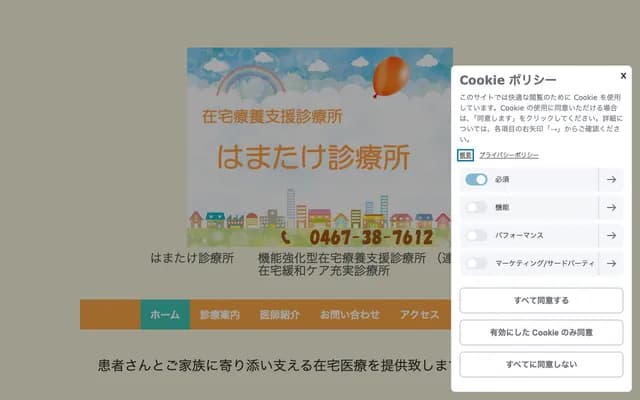
Task: Open the アクセス menu item
Action: (x=419, y=314)
